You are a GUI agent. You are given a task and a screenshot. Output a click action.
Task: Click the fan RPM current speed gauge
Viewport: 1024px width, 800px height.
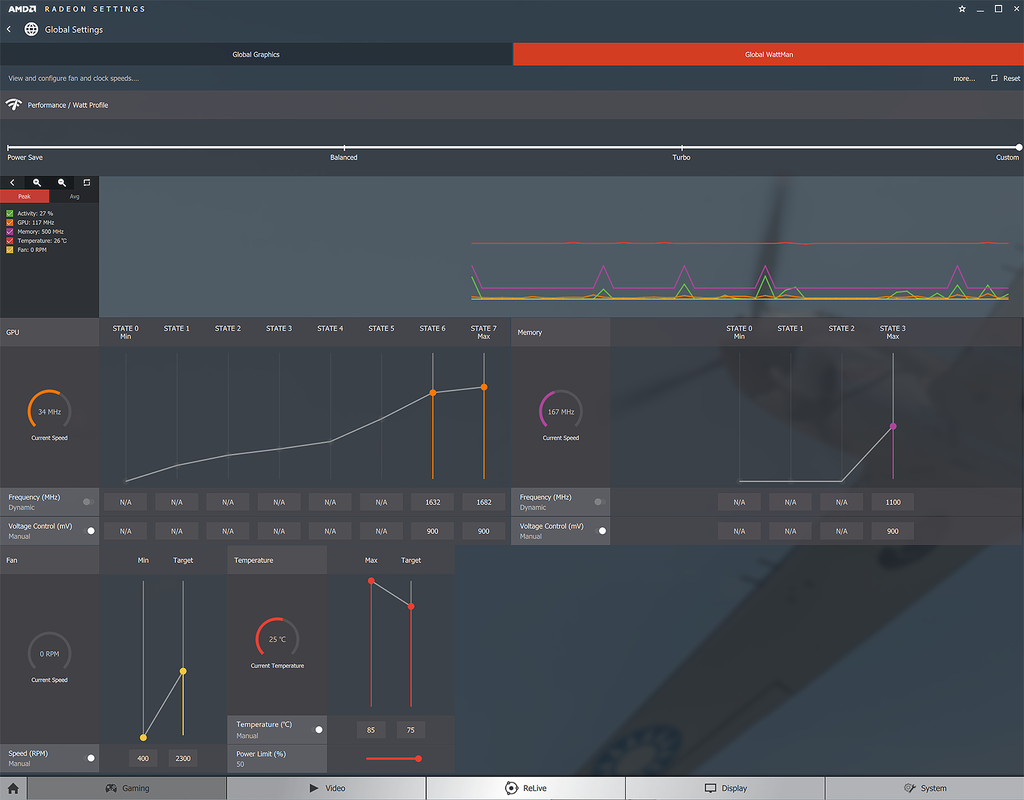50,654
